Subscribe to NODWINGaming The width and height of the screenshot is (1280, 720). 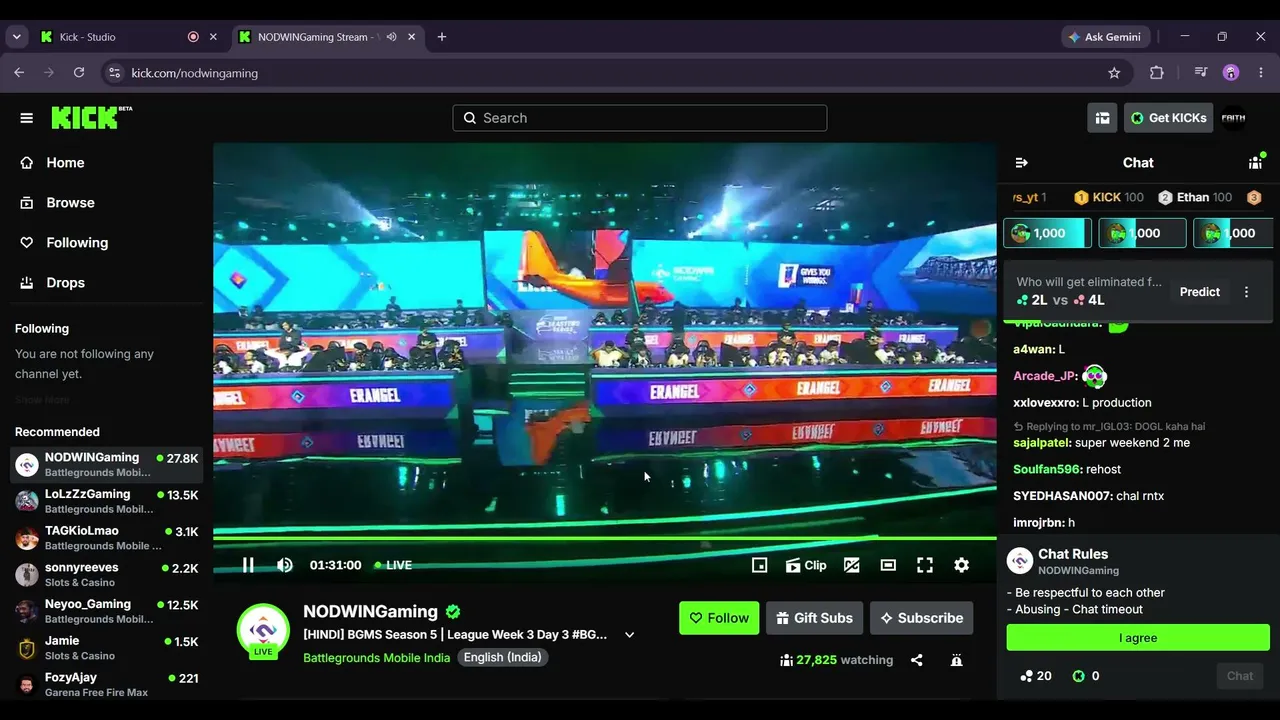click(922, 618)
